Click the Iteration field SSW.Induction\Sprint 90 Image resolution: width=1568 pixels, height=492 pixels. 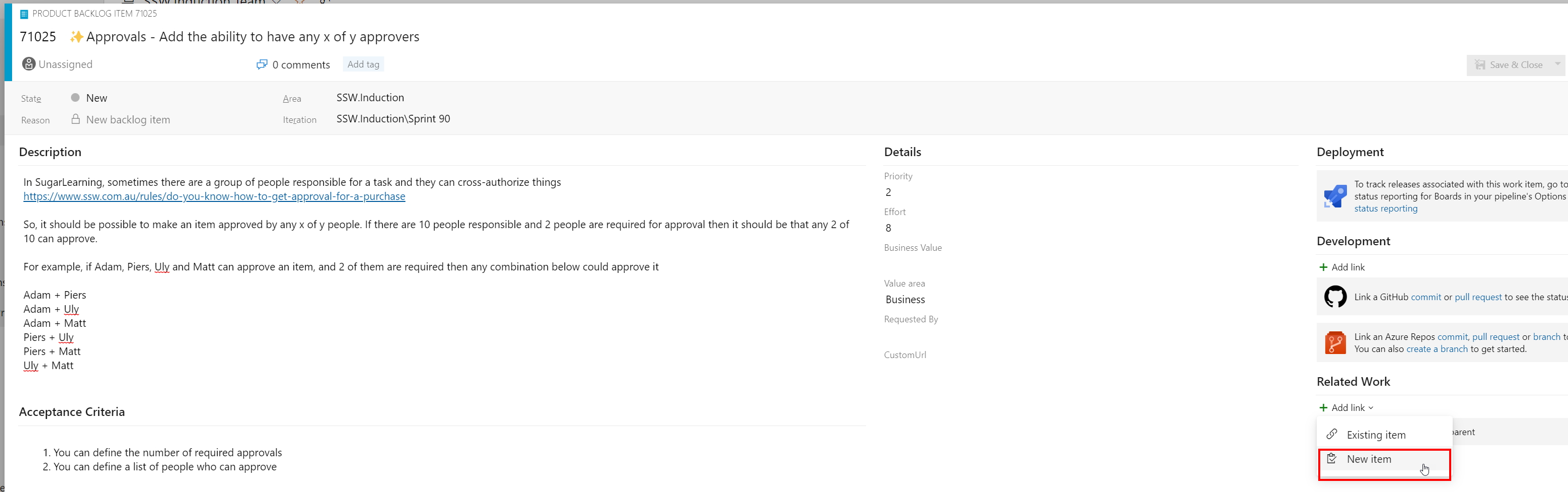tap(393, 119)
